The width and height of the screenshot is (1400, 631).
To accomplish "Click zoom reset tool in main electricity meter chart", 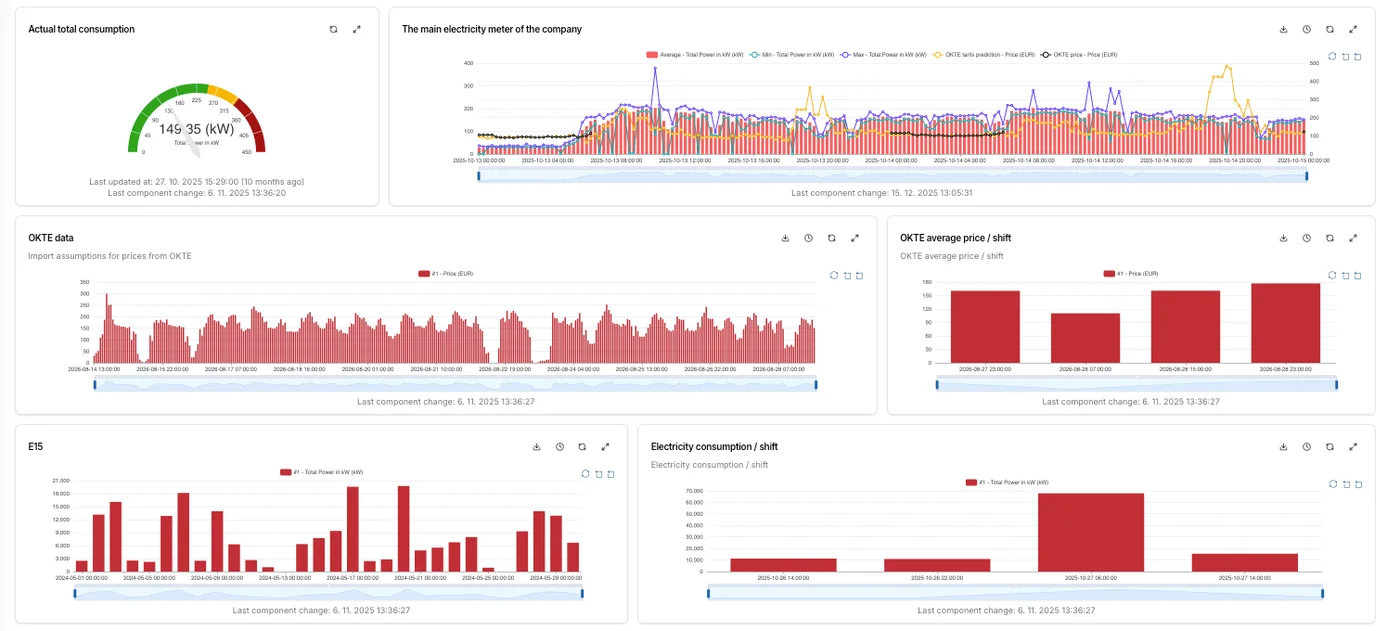I will [1359, 57].
